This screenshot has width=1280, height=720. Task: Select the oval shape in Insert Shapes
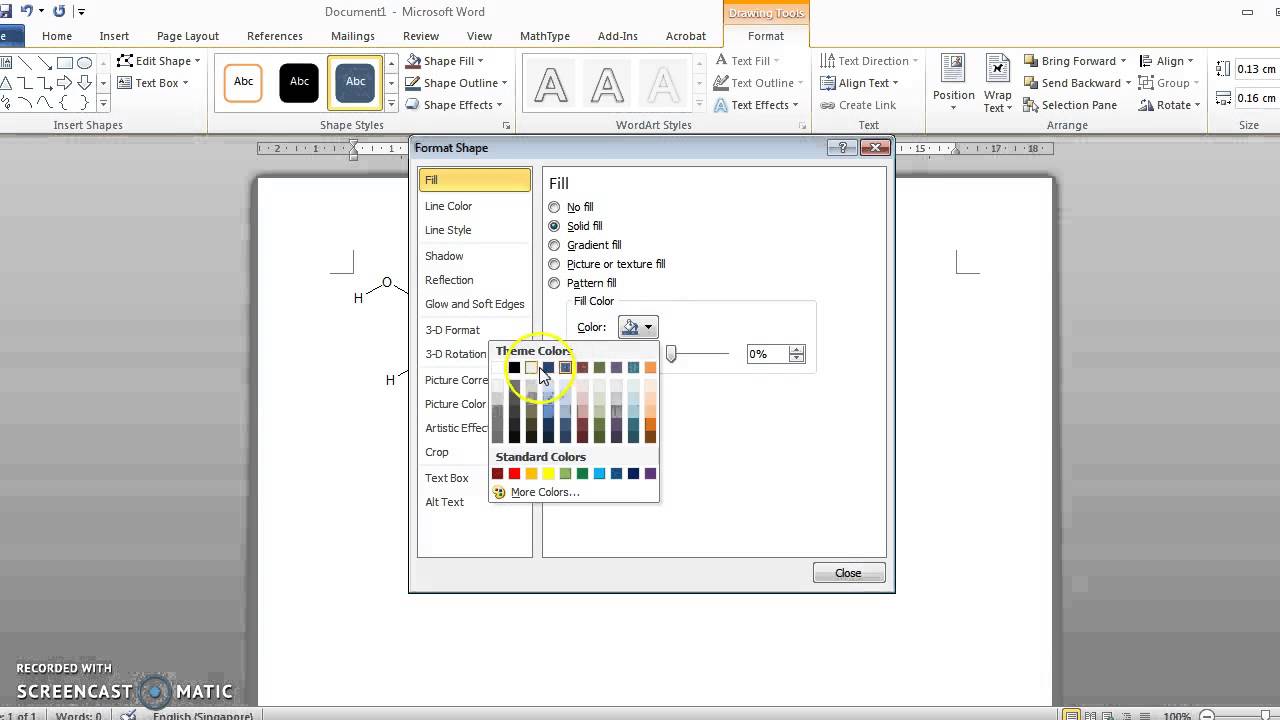(85, 63)
